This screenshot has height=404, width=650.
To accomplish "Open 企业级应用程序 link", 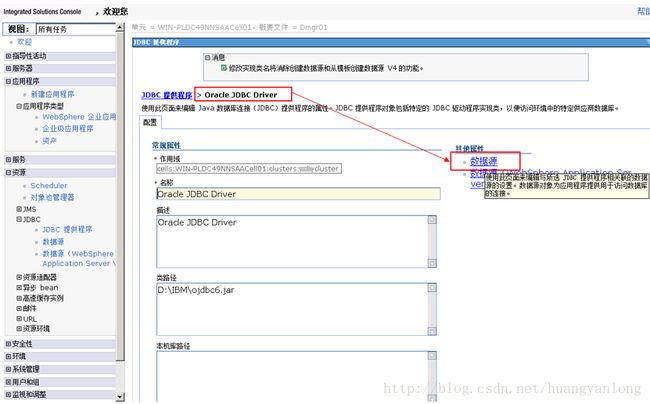I will tap(68, 128).
